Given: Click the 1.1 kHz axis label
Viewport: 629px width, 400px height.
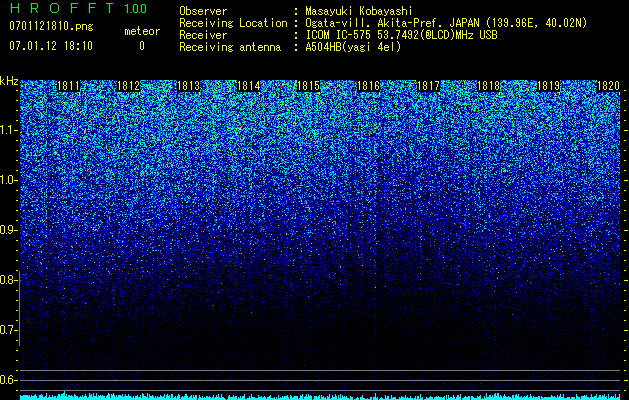Looking at the screenshot, I should click(8, 130).
